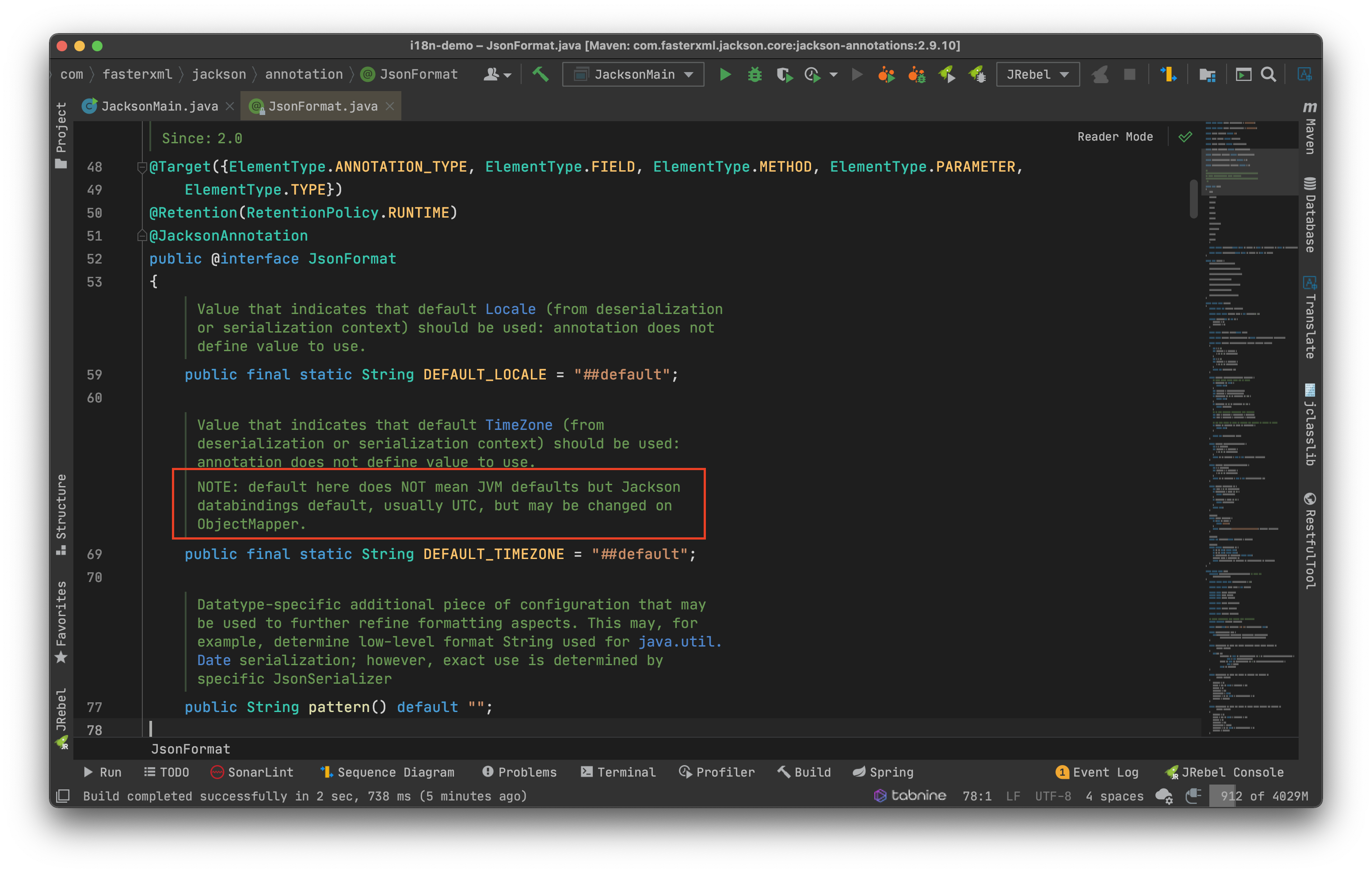Toggle Reader Mode in editor

(1114, 137)
